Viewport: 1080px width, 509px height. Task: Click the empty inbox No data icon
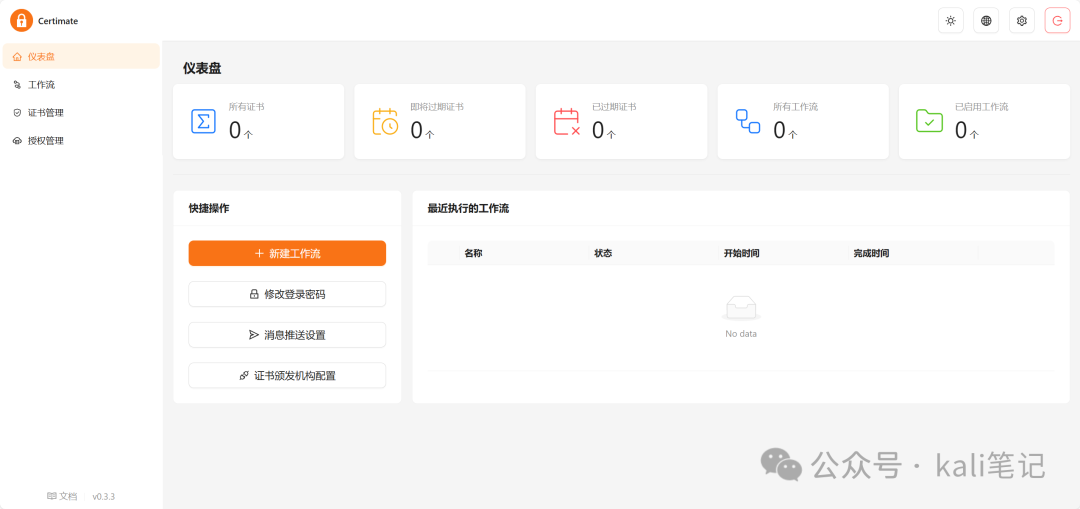pos(741,307)
